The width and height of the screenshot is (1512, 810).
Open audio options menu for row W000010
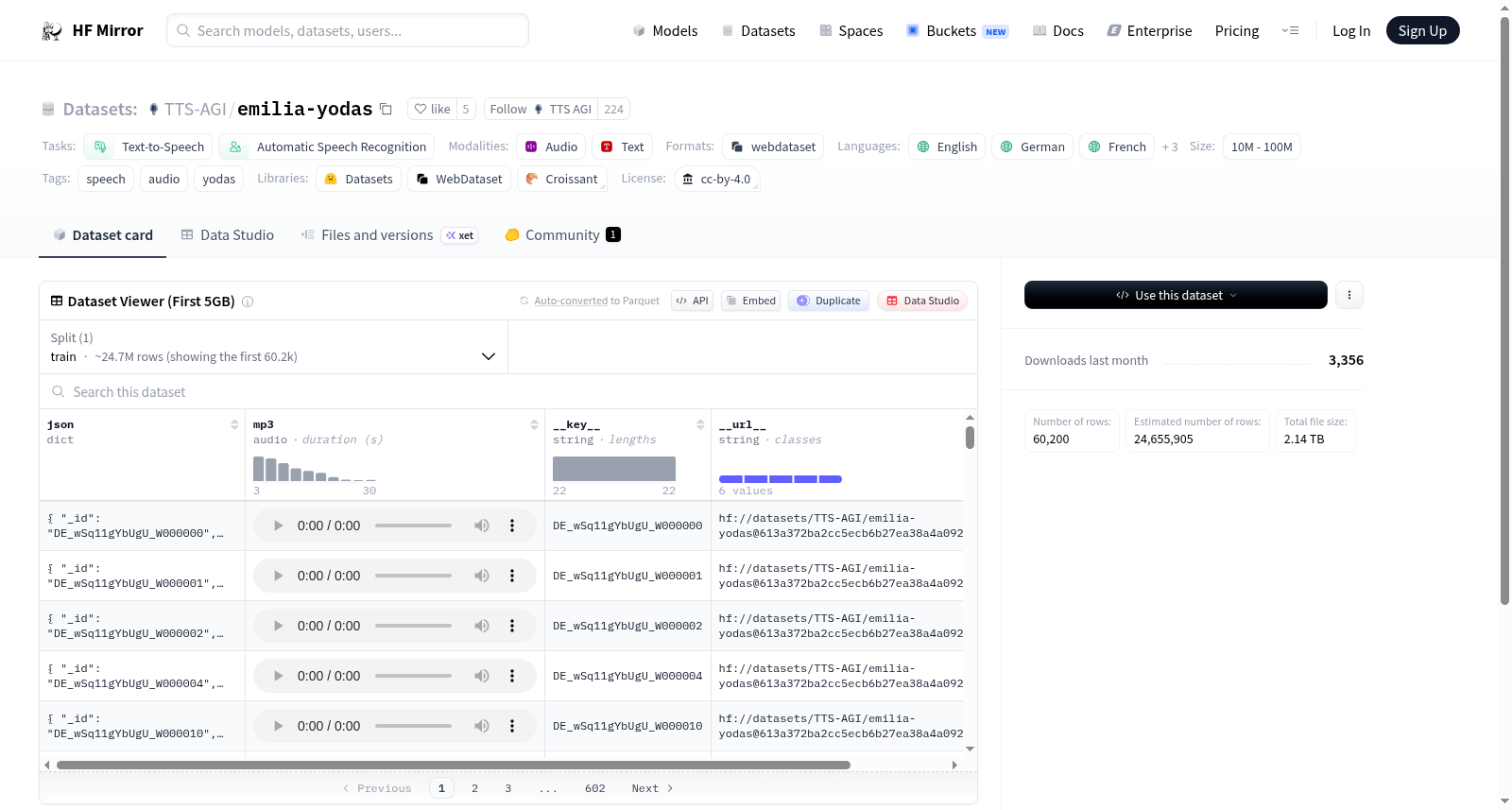[x=512, y=726]
